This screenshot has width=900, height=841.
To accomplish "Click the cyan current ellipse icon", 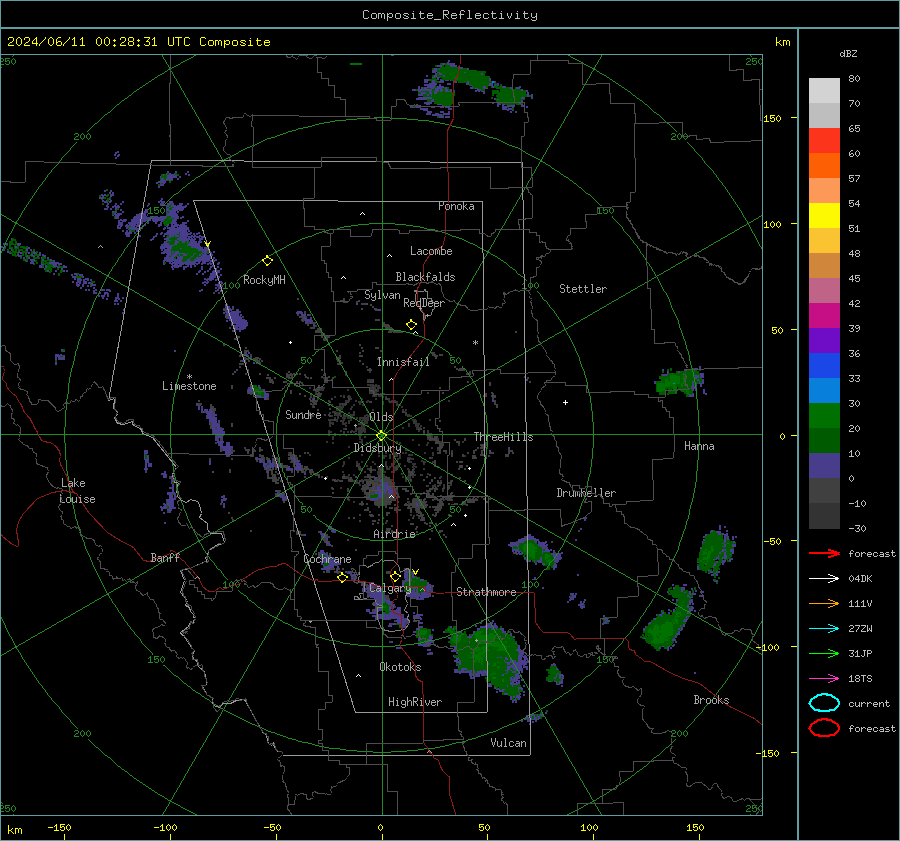I will [824, 703].
